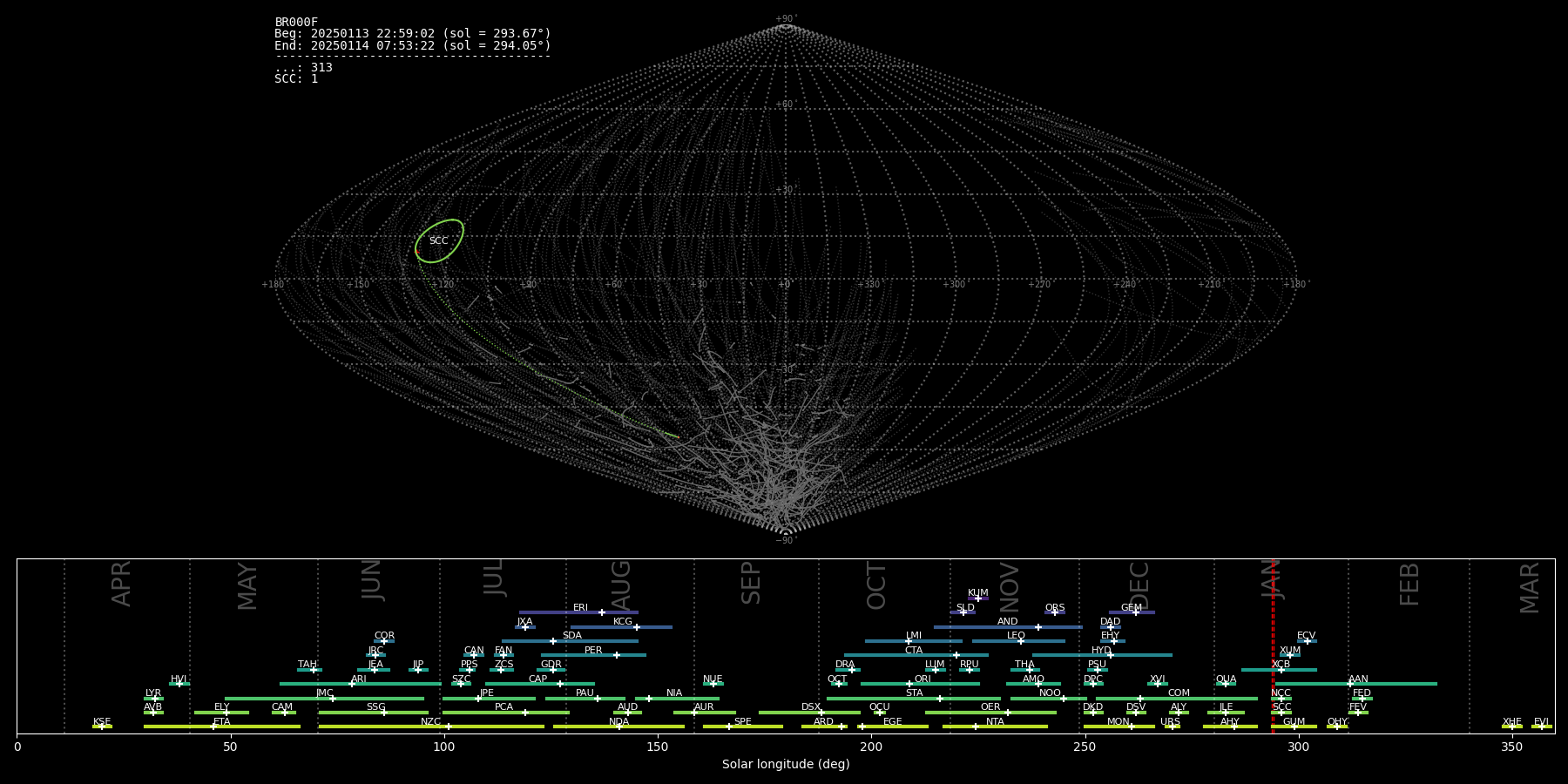Click the FEB month label on timeline
The width and height of the screenshot is (1568, 784).
click(1409, 584)
